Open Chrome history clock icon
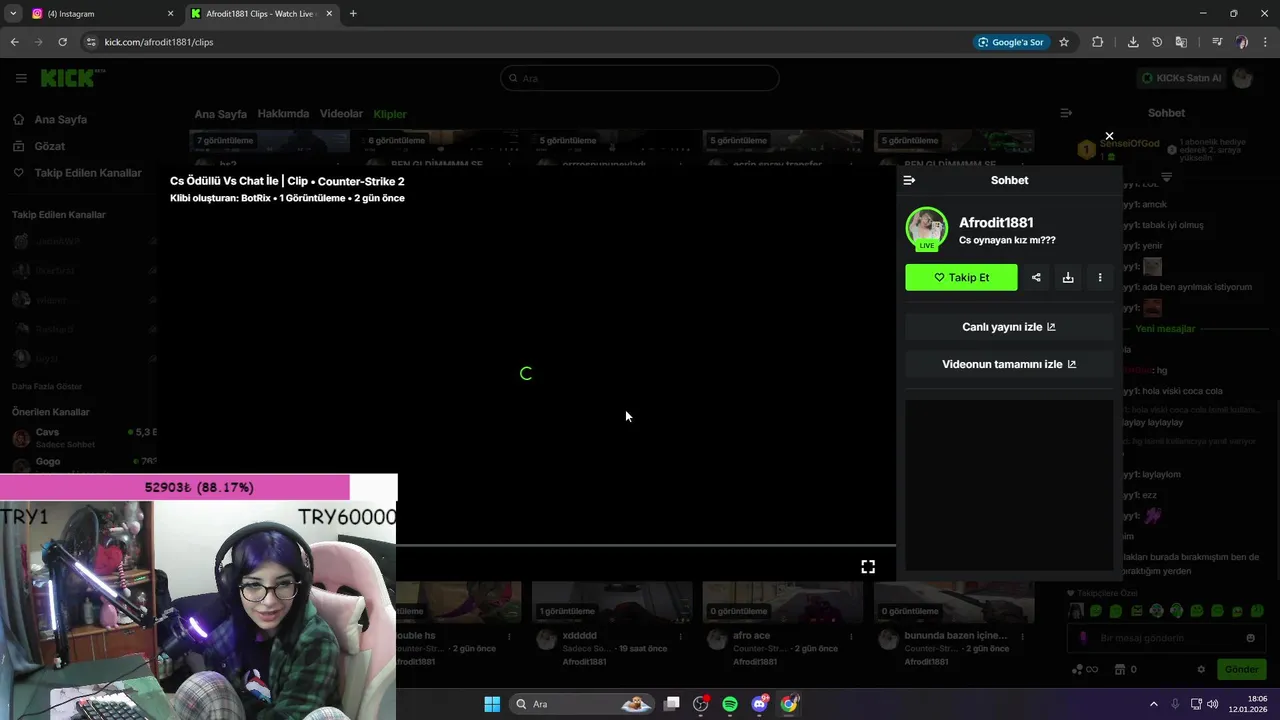The width and height of the screenshot is (1280, 720). click(1157, 42)
